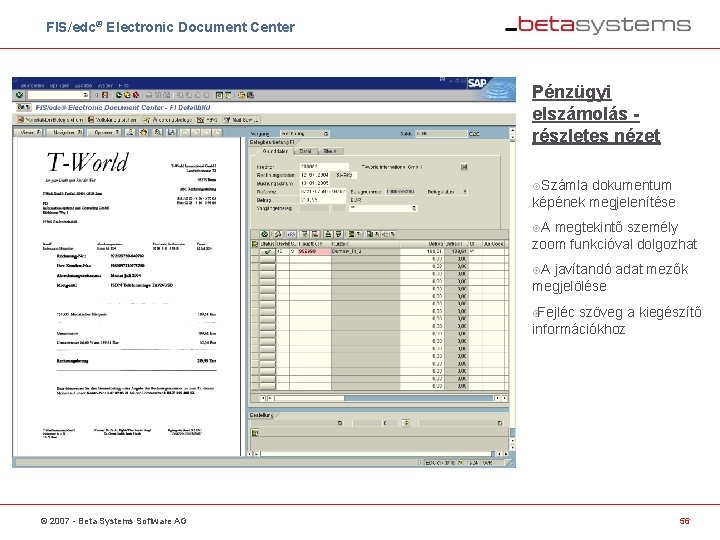The image size is (720, 540).
Task: Click the yellow Exit icon
Action: click(x=127, y=95)
